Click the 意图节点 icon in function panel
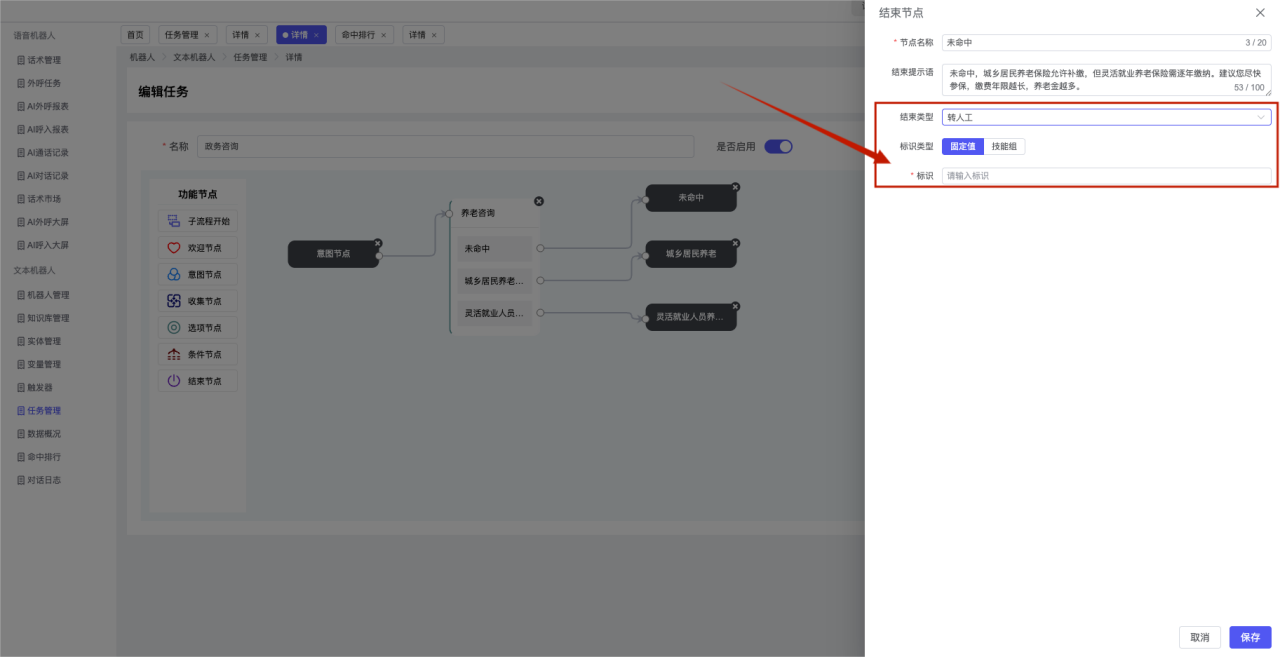1280x657 pixels. (x=174, y=274)
